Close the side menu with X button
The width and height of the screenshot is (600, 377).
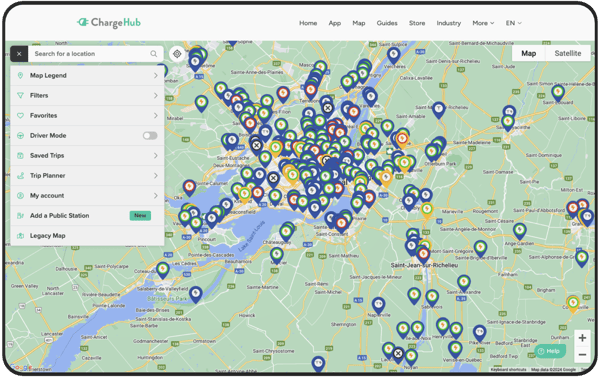pos(19,54)
